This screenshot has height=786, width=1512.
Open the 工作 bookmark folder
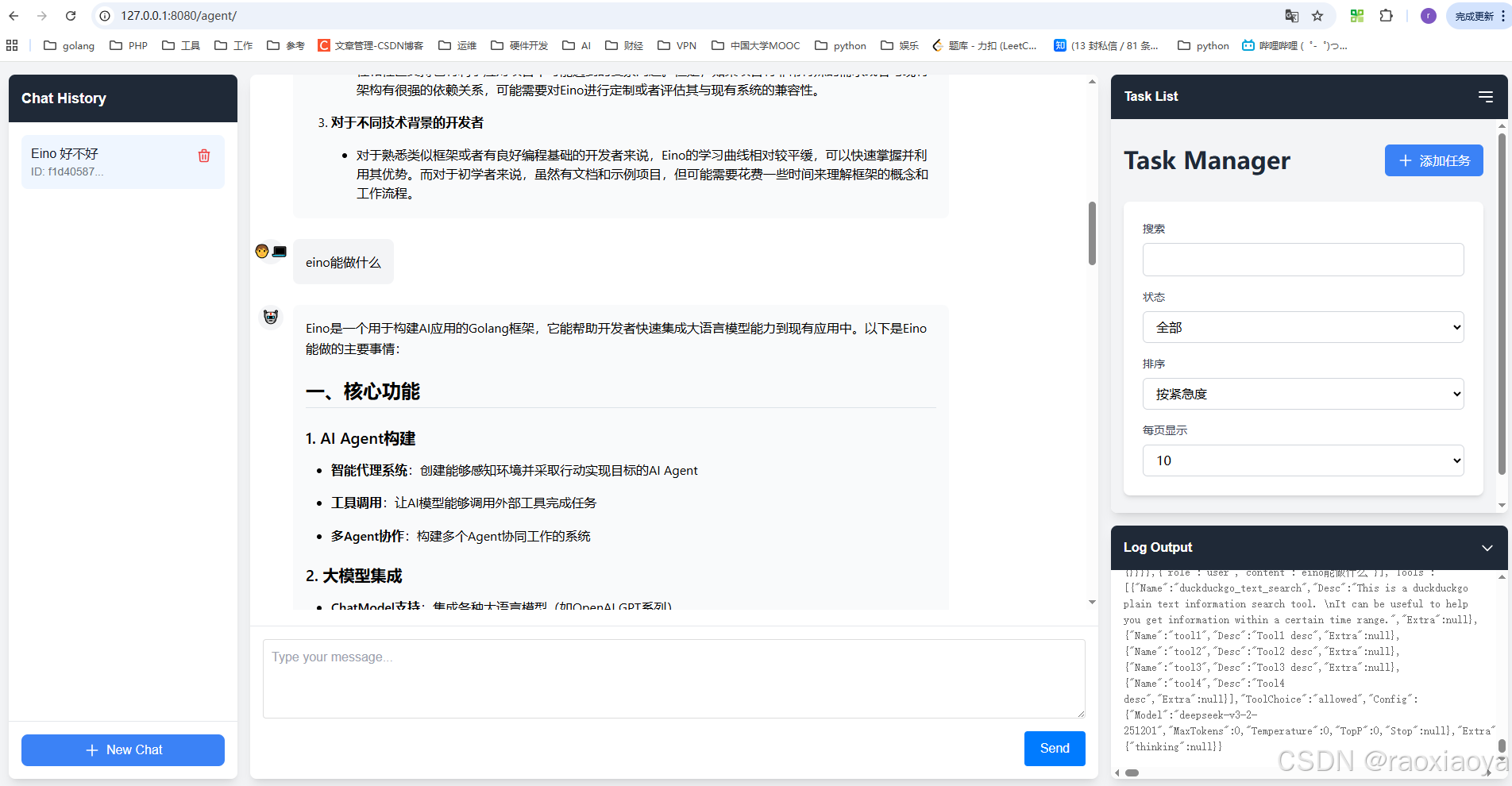[x=233, y=45]
